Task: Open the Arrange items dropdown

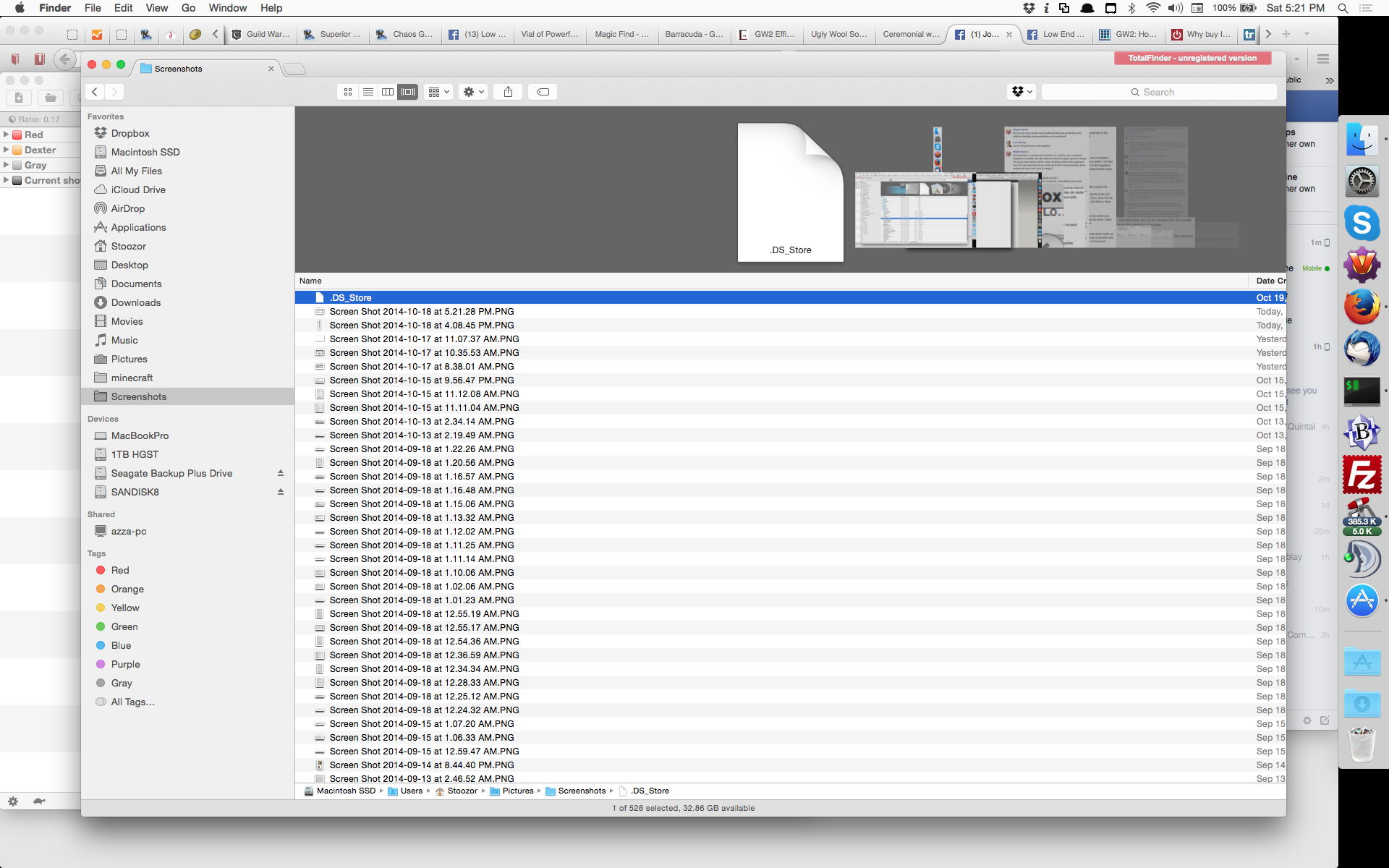Action: pos(438,92)
